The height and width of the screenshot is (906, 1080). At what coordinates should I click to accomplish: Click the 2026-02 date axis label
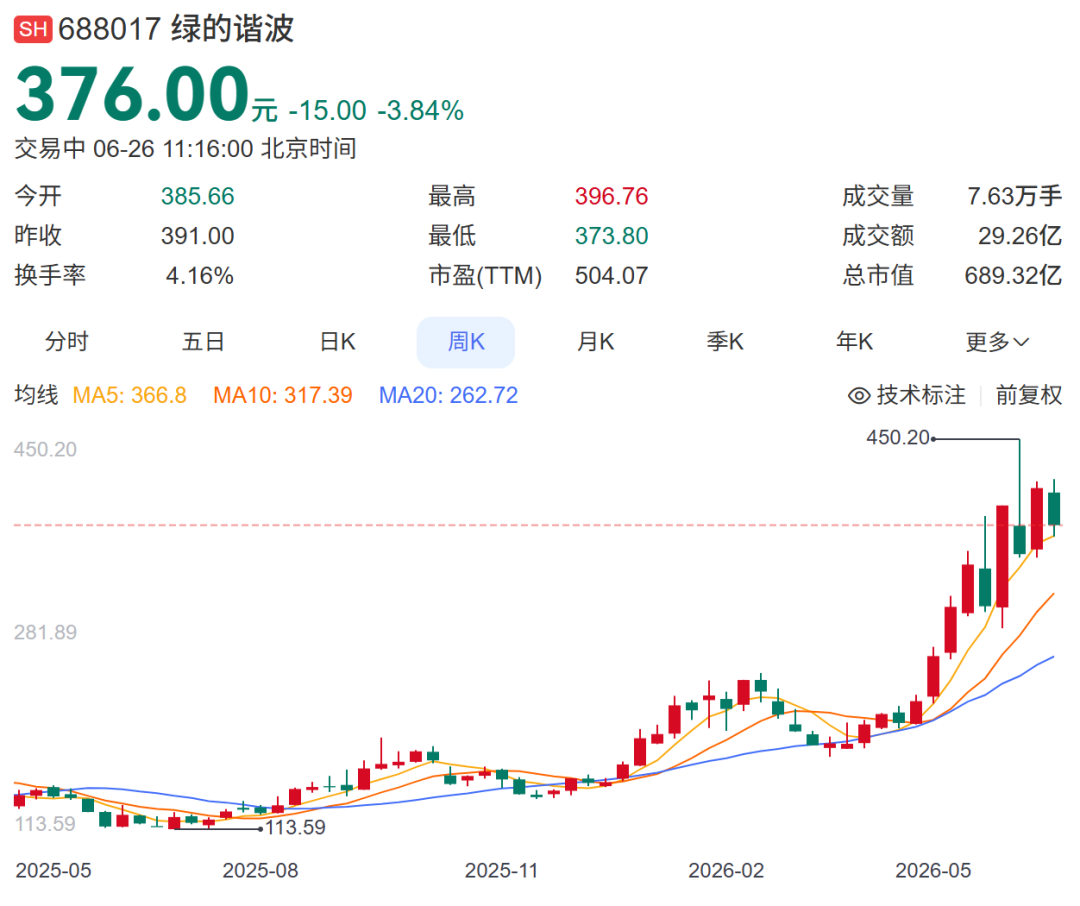(x=727, y=871)
